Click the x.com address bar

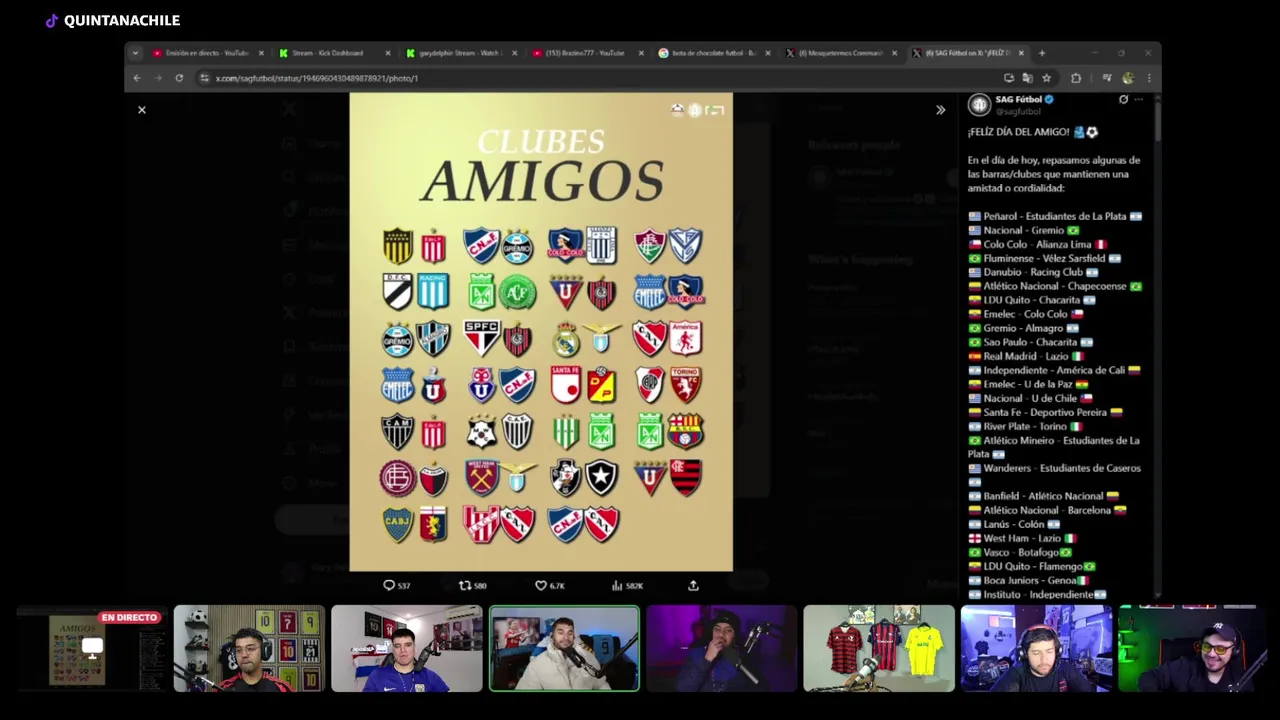click(x=600, y=78)
